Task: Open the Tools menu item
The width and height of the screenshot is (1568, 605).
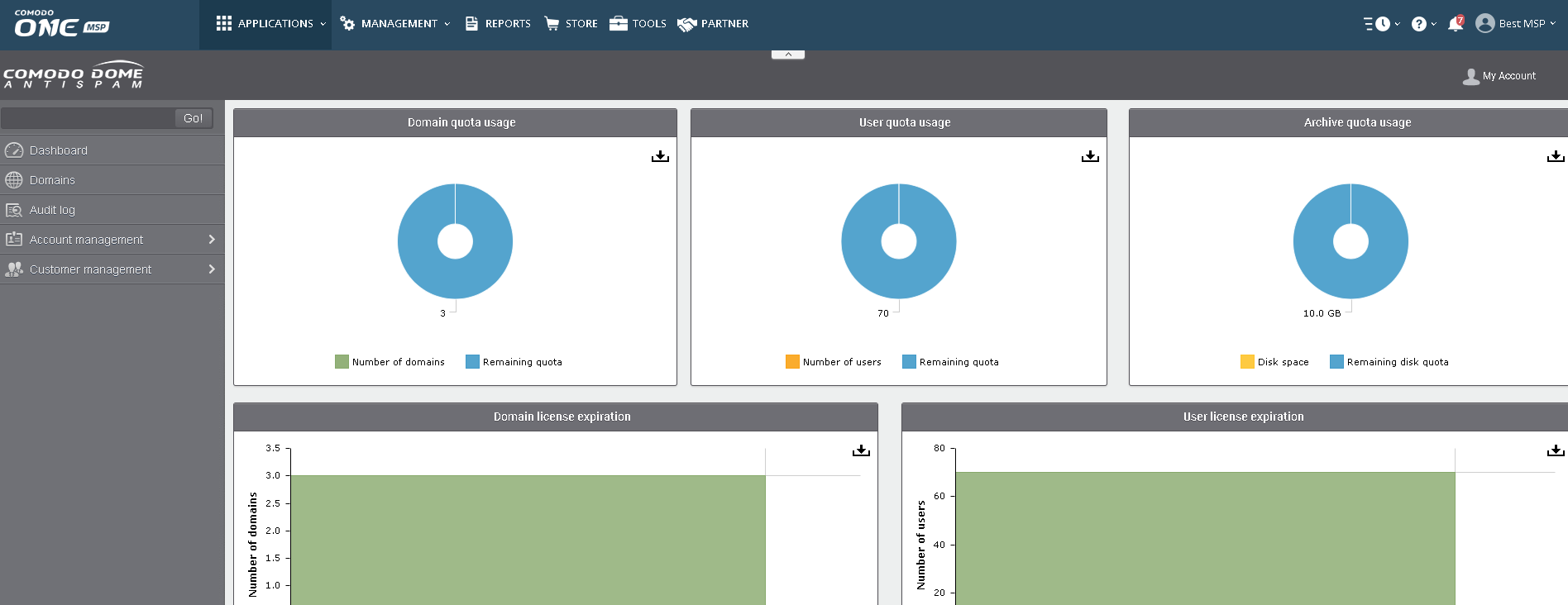Action: [x=638, y=24]
